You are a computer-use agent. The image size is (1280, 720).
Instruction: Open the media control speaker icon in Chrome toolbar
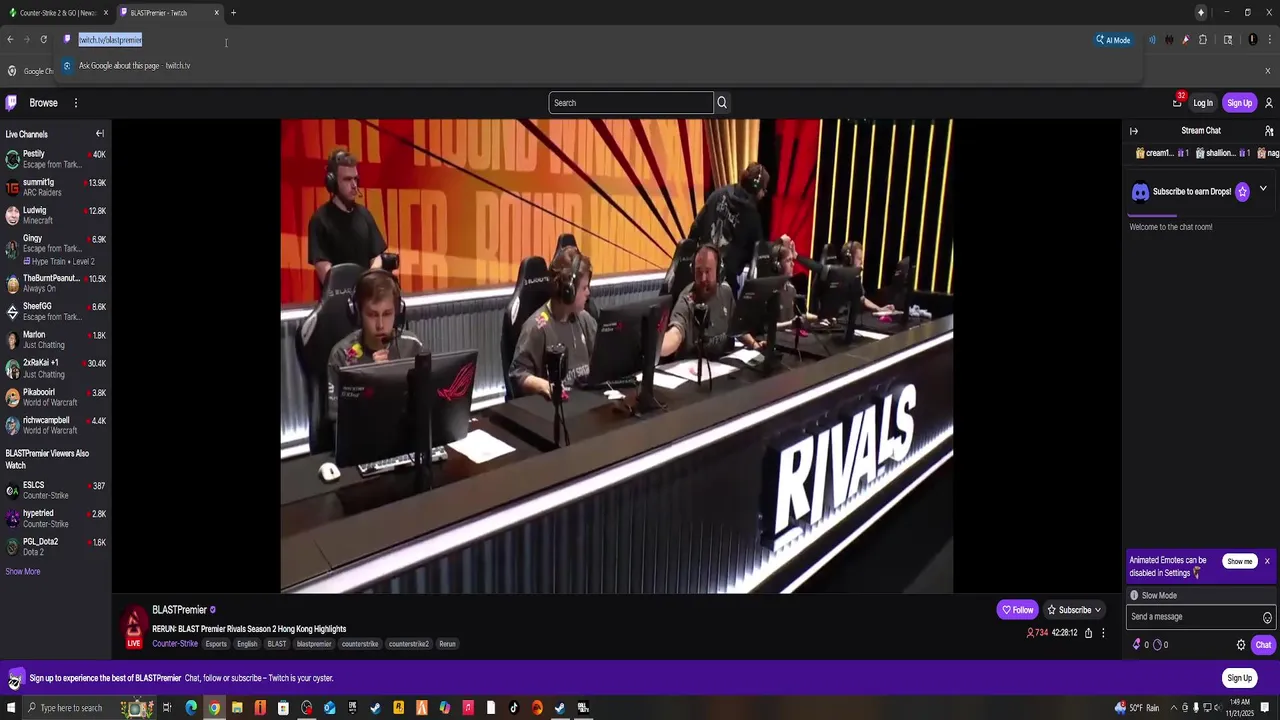(1152, 40)
